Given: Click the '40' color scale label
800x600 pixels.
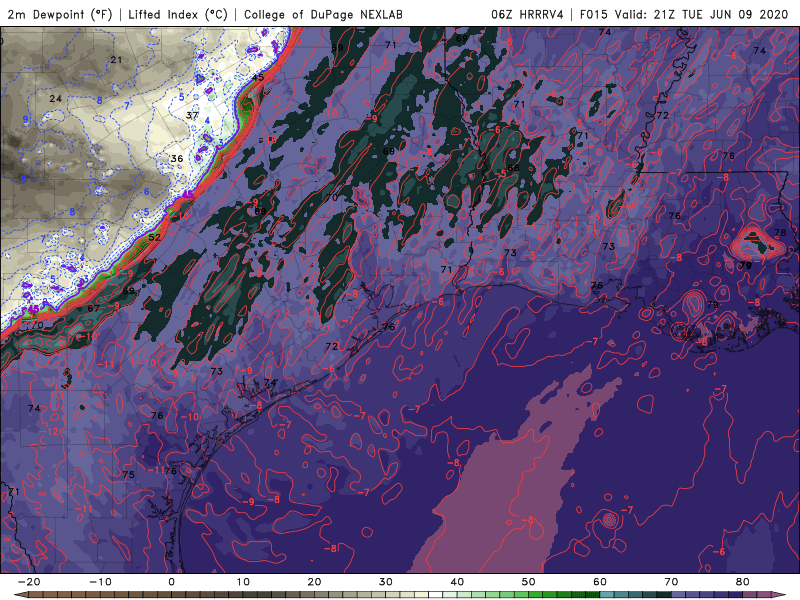Looking at the screenshot, I should coord(457,582).
